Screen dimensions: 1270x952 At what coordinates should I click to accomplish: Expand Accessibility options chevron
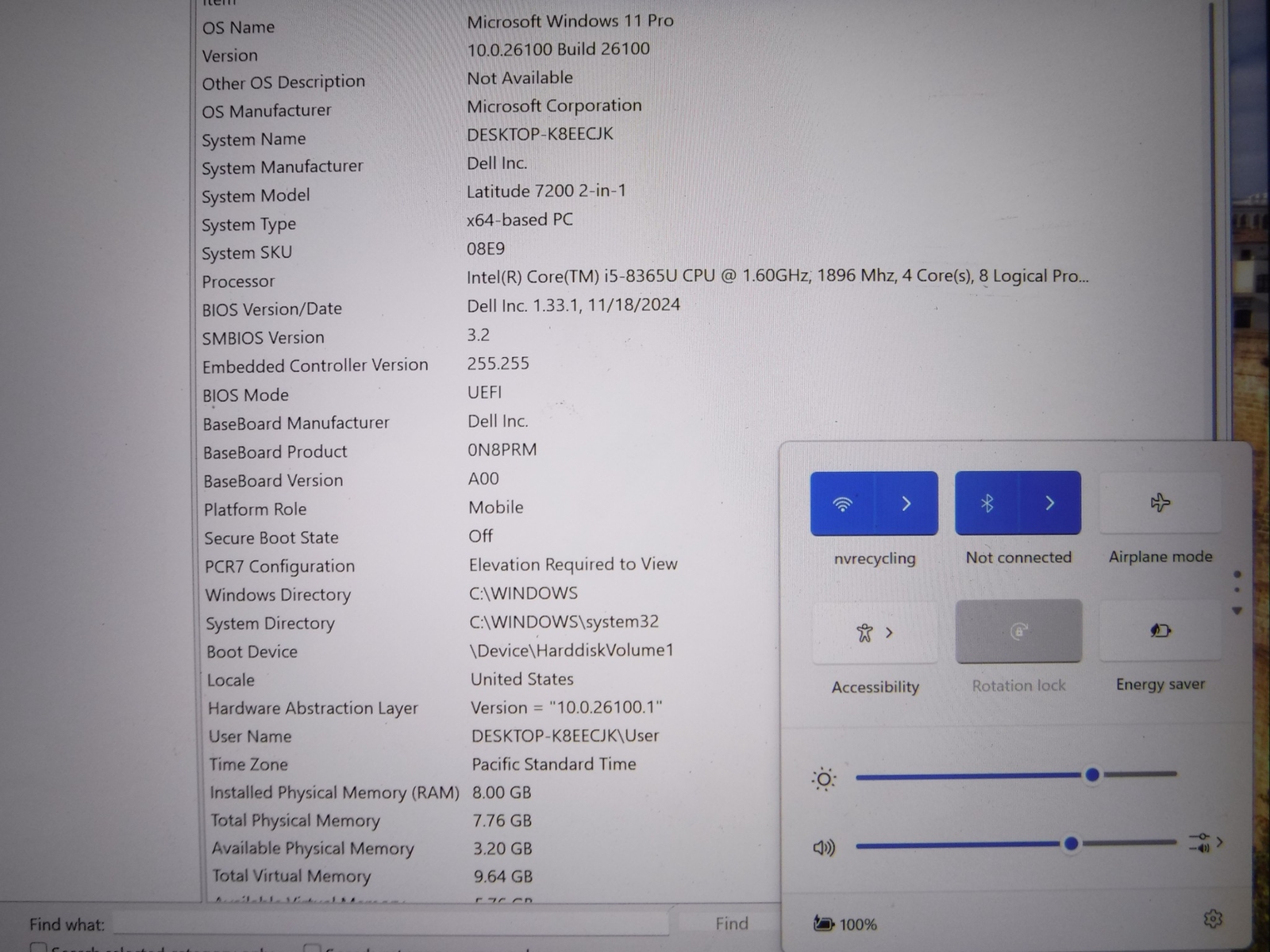pos(890,632)
